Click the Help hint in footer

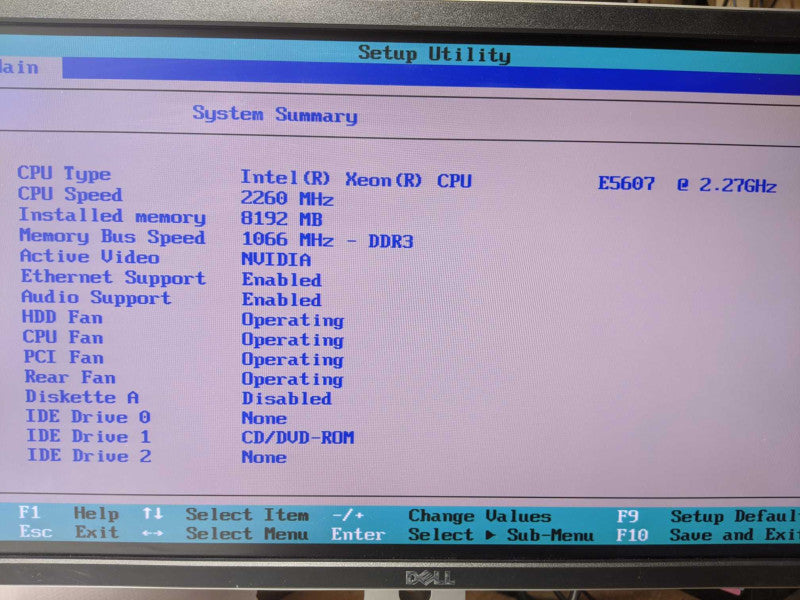(96, 513)
